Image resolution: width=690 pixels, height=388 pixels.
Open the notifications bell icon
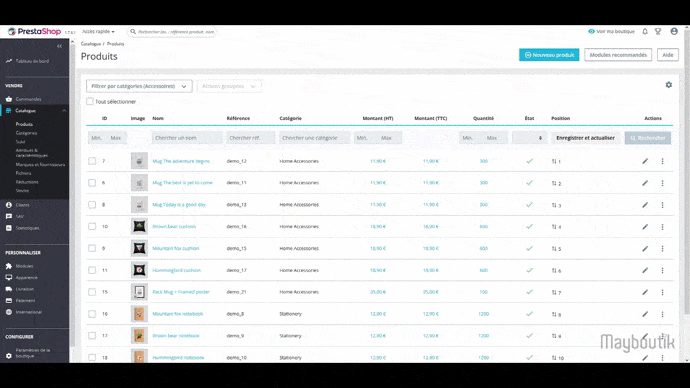(645, 31)
